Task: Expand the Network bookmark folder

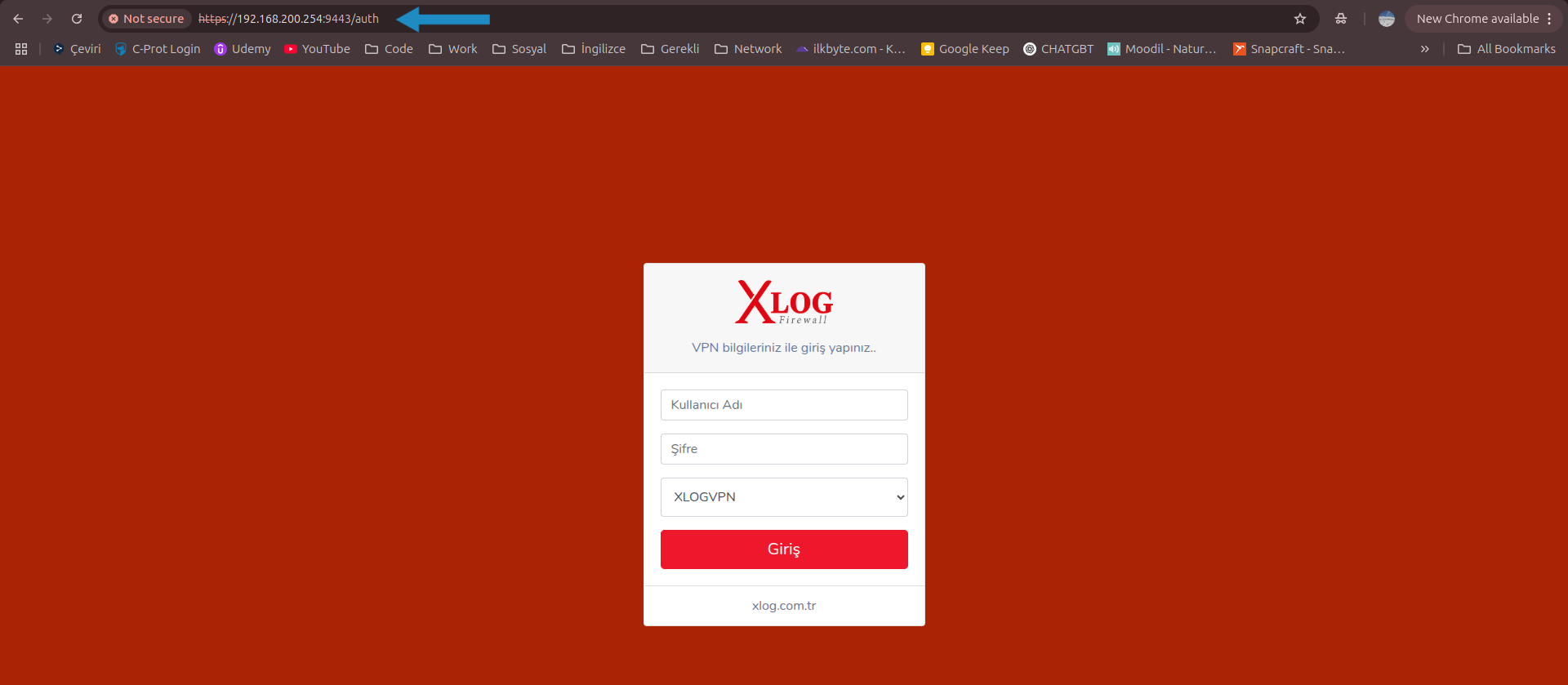Action: click(748, 49)
